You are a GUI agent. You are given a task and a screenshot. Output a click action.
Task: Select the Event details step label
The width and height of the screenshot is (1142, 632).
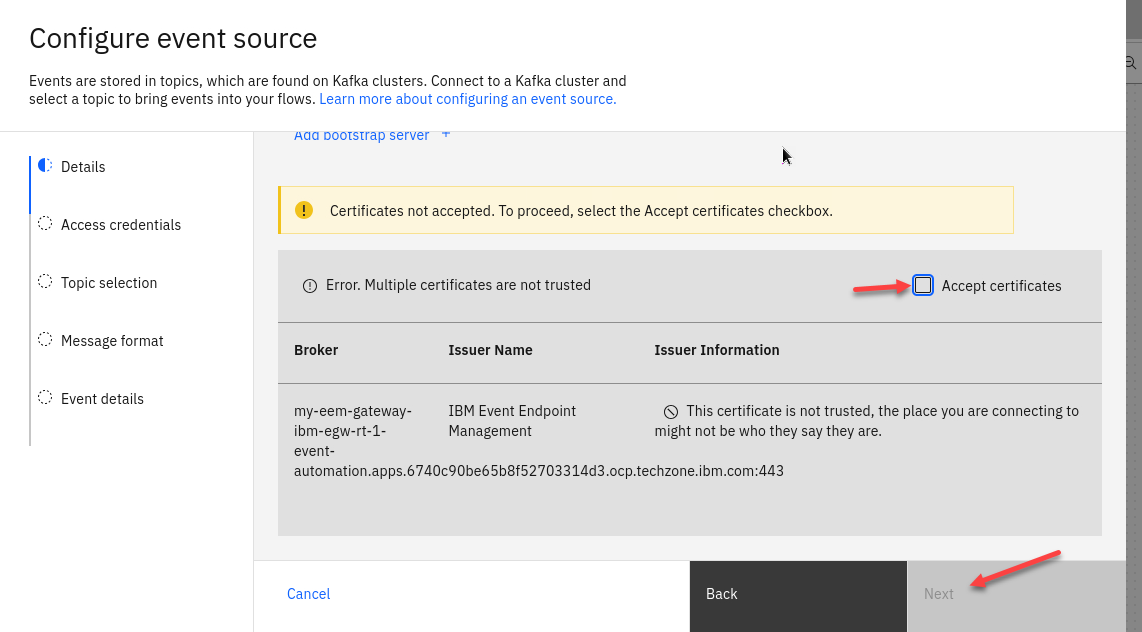(102, 399)
